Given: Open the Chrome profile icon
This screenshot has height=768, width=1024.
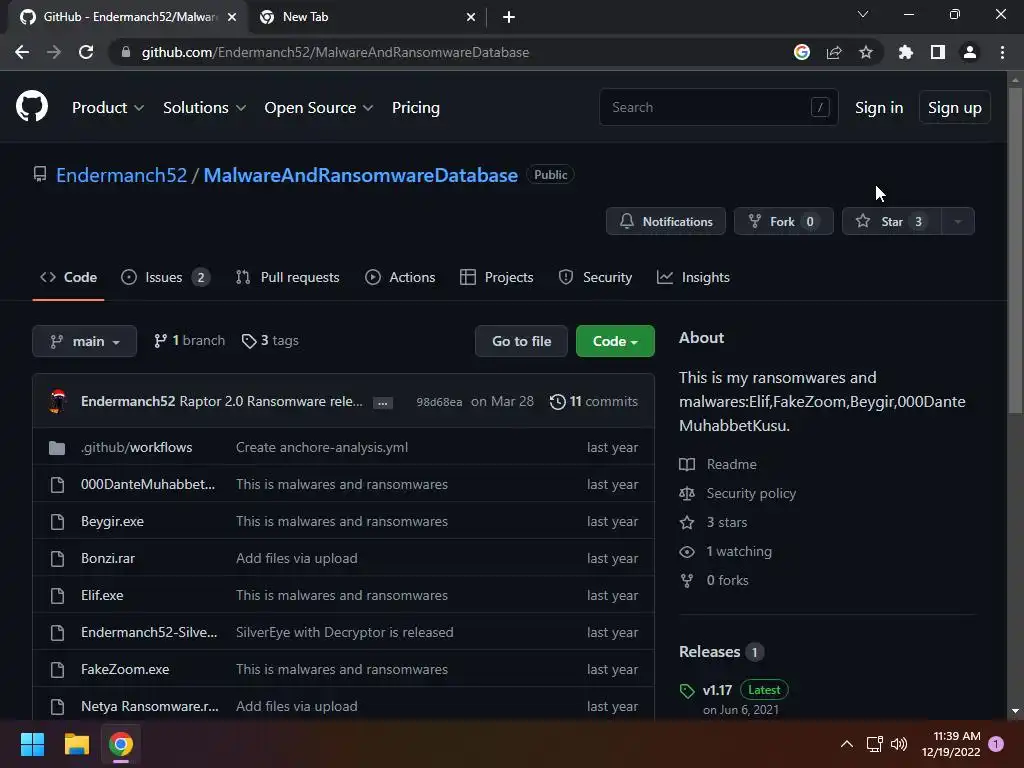Looking at the screenshot, I should coord(970,52).
